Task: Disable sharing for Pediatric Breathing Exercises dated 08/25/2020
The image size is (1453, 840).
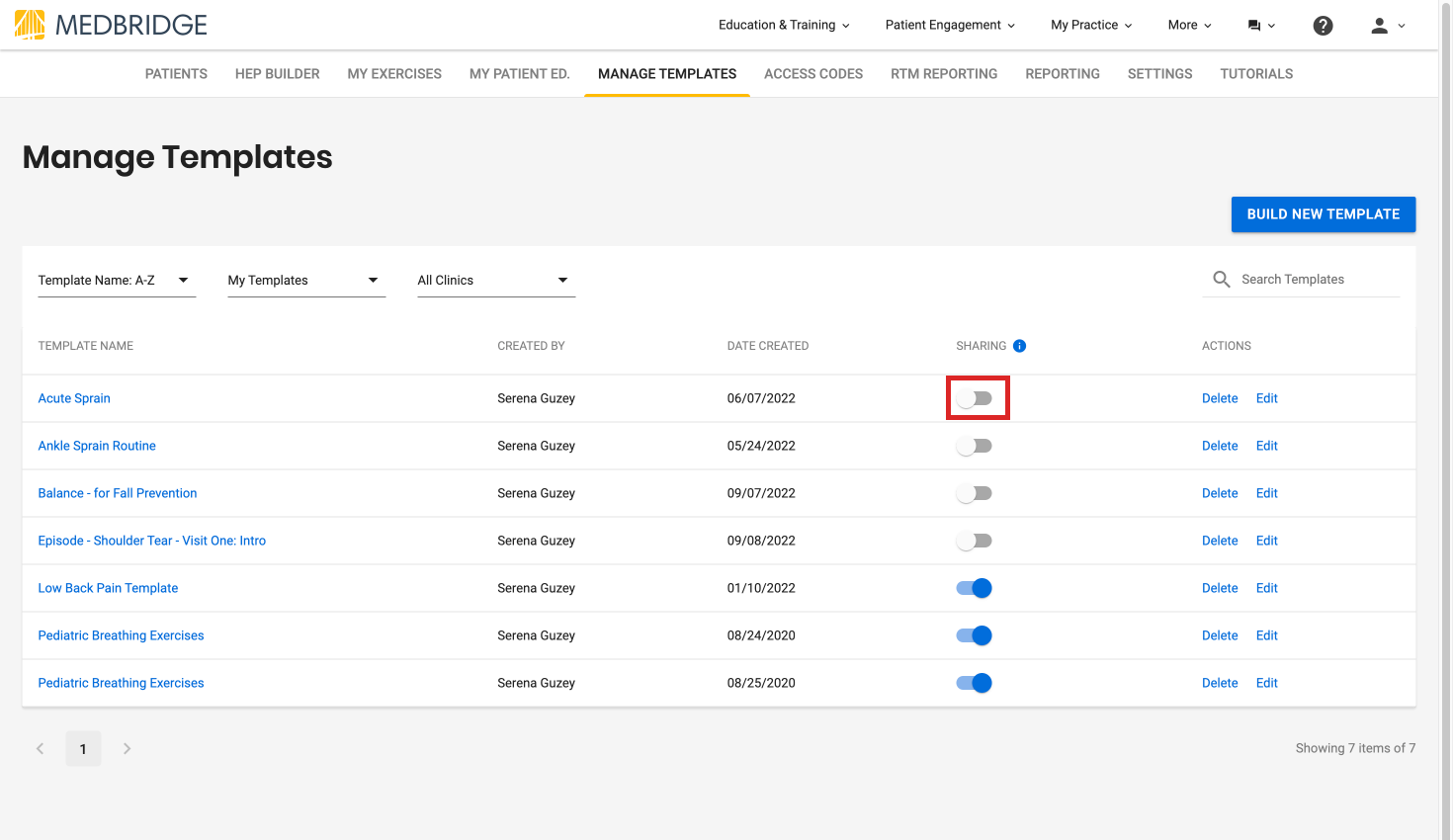Action: point(975,683)
